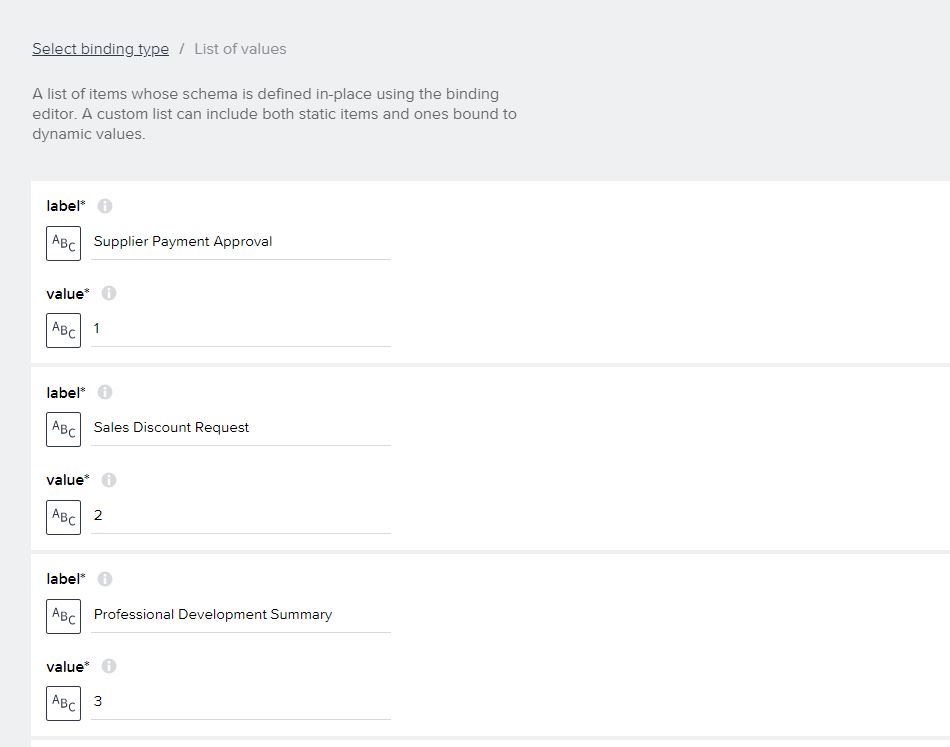Click info icon beside third value field
950x747 pixels.
109,666
